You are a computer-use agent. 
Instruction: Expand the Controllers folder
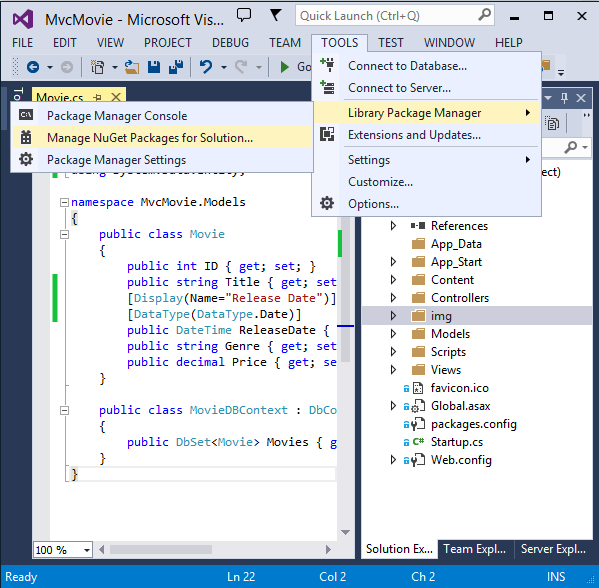(x=393, y=298)
